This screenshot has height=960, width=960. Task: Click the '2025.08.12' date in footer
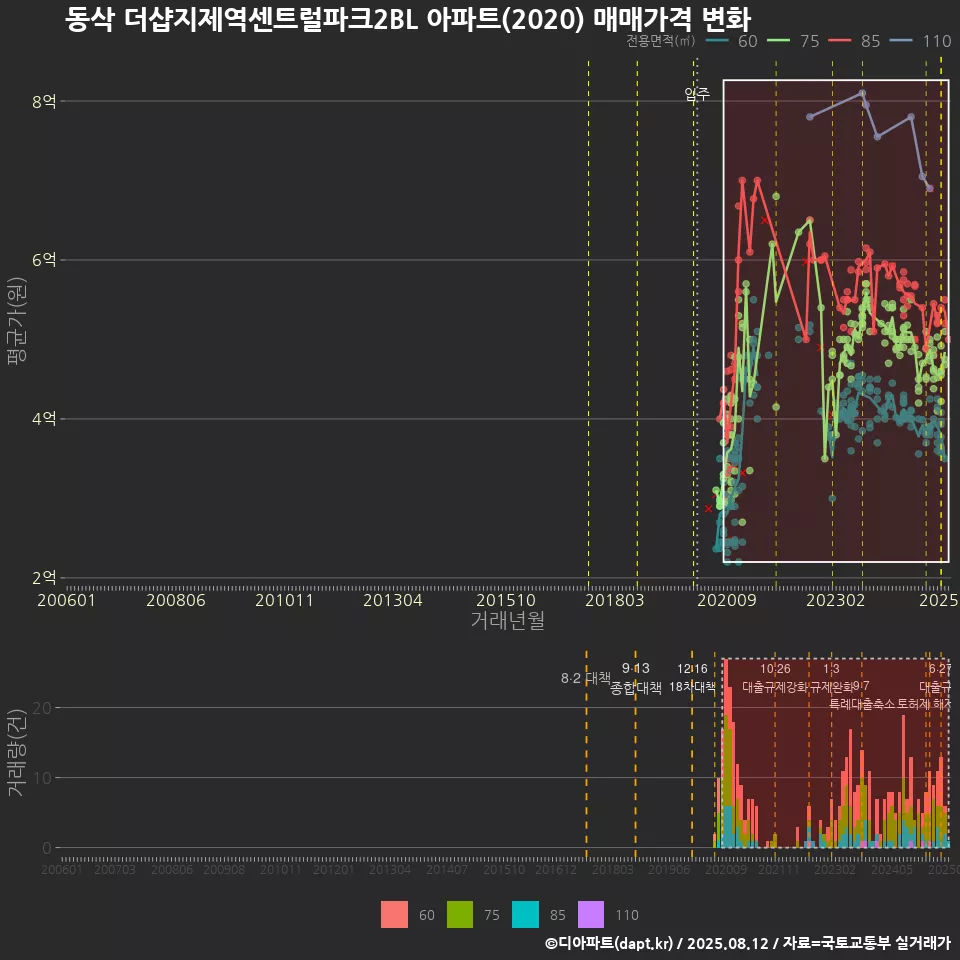(727, 943)
